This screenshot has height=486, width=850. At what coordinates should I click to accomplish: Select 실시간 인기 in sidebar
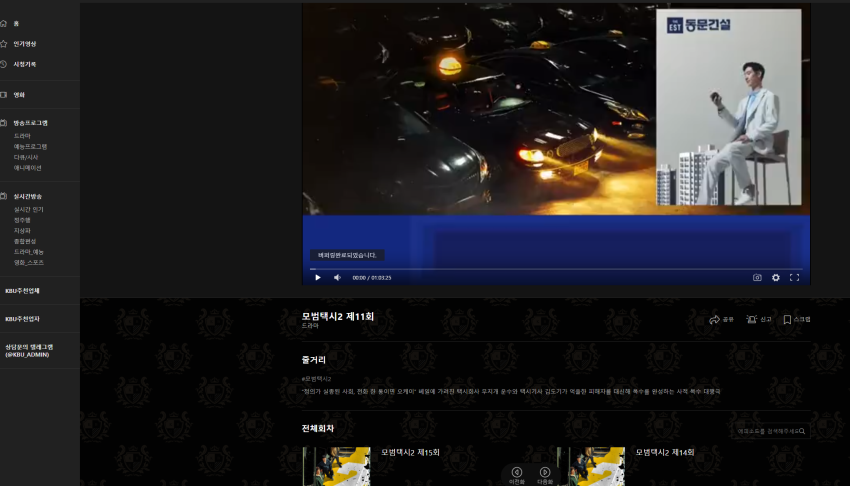tap(29, 209)
